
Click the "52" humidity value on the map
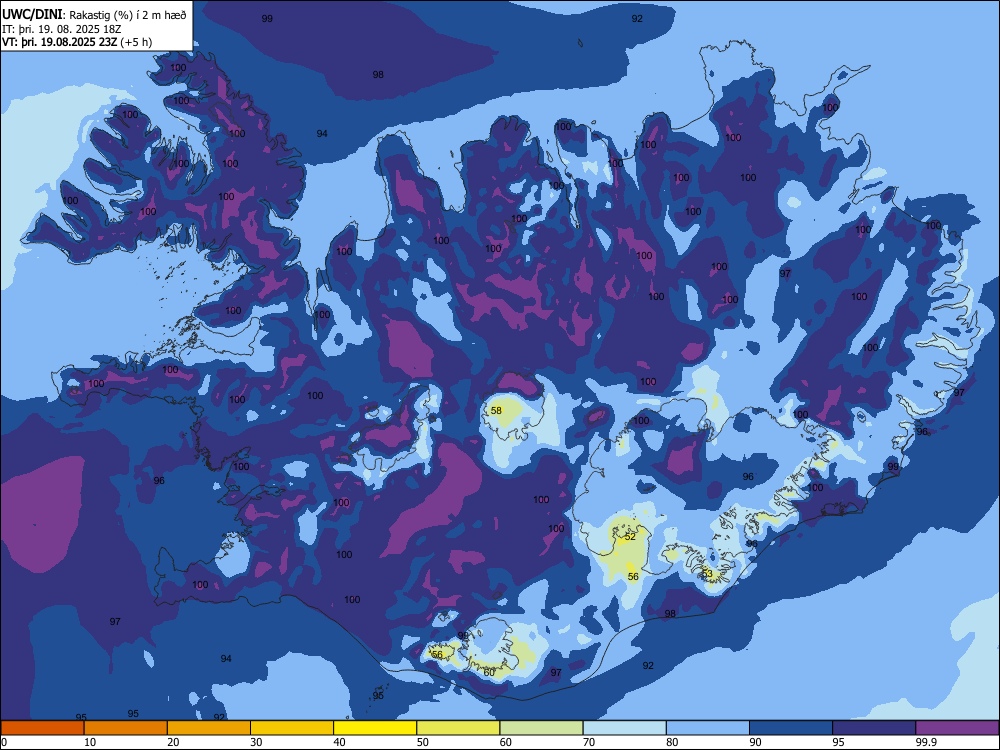point(630,536)
